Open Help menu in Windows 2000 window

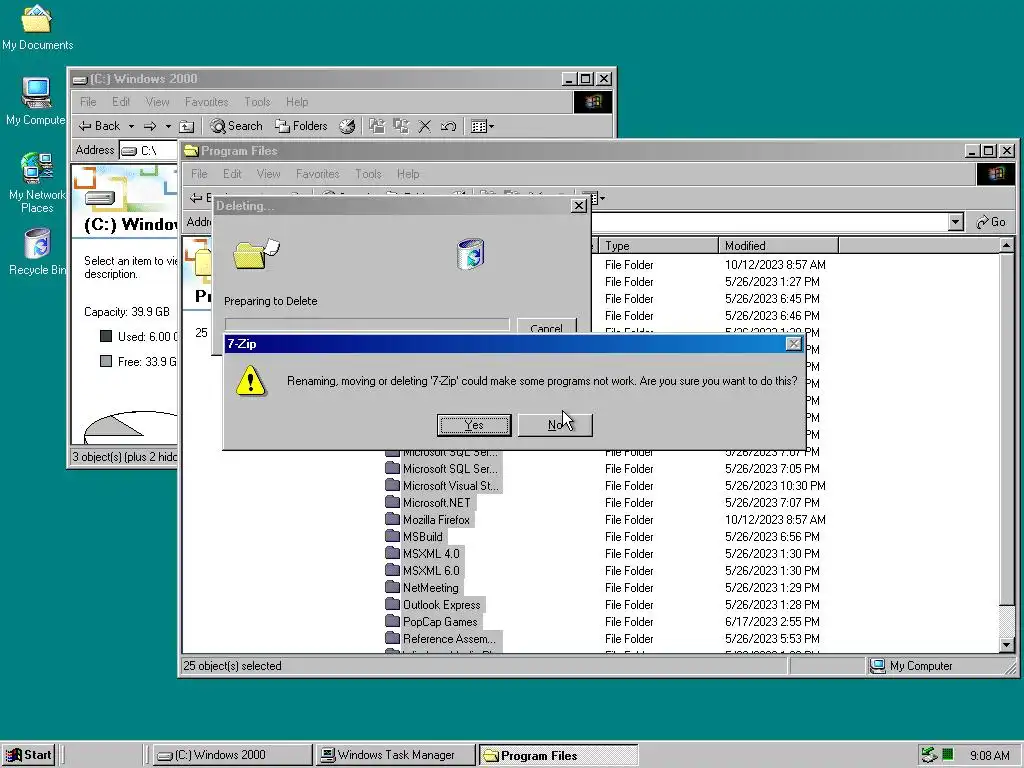[297, 102]
